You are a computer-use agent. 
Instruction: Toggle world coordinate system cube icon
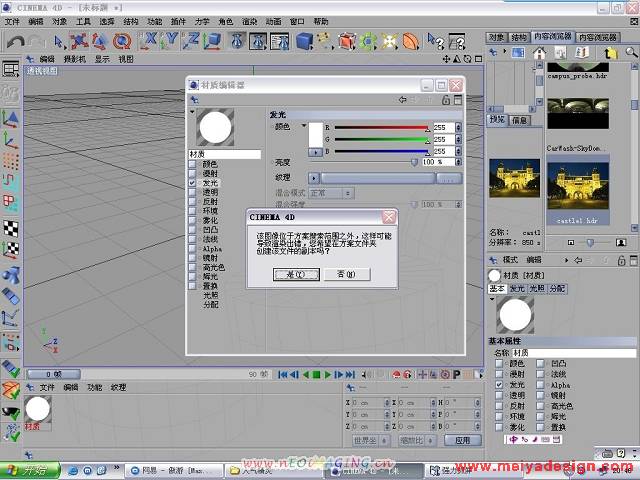(x=212, y=41)
